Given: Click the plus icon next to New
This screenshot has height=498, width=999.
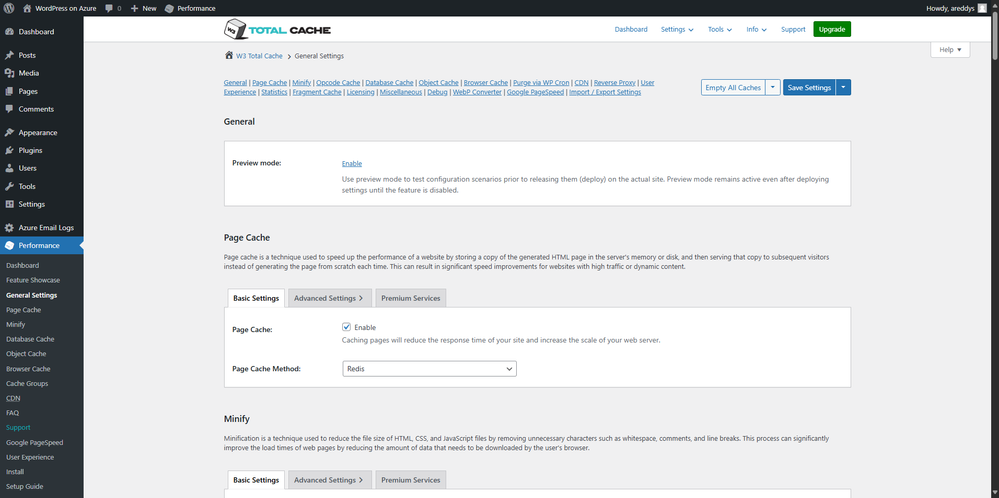Looking at the screenshot, I should pyautogui.click(x=134, y=8).
